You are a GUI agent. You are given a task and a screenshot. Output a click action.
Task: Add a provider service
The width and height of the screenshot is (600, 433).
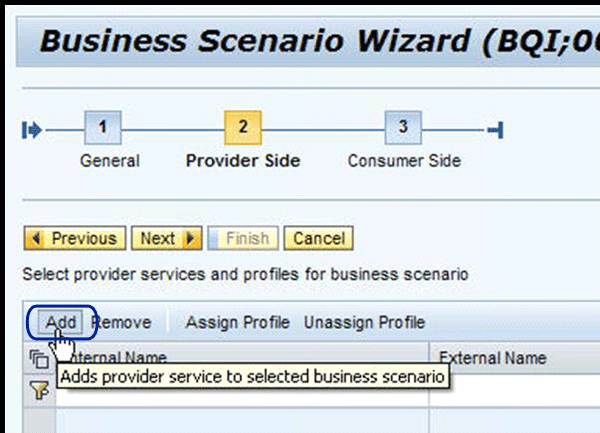pyautogui.click(x=61, y=322)
